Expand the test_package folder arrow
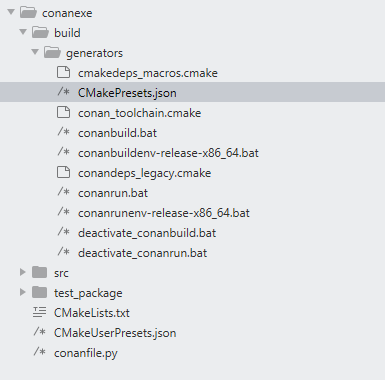 [23, 292]
